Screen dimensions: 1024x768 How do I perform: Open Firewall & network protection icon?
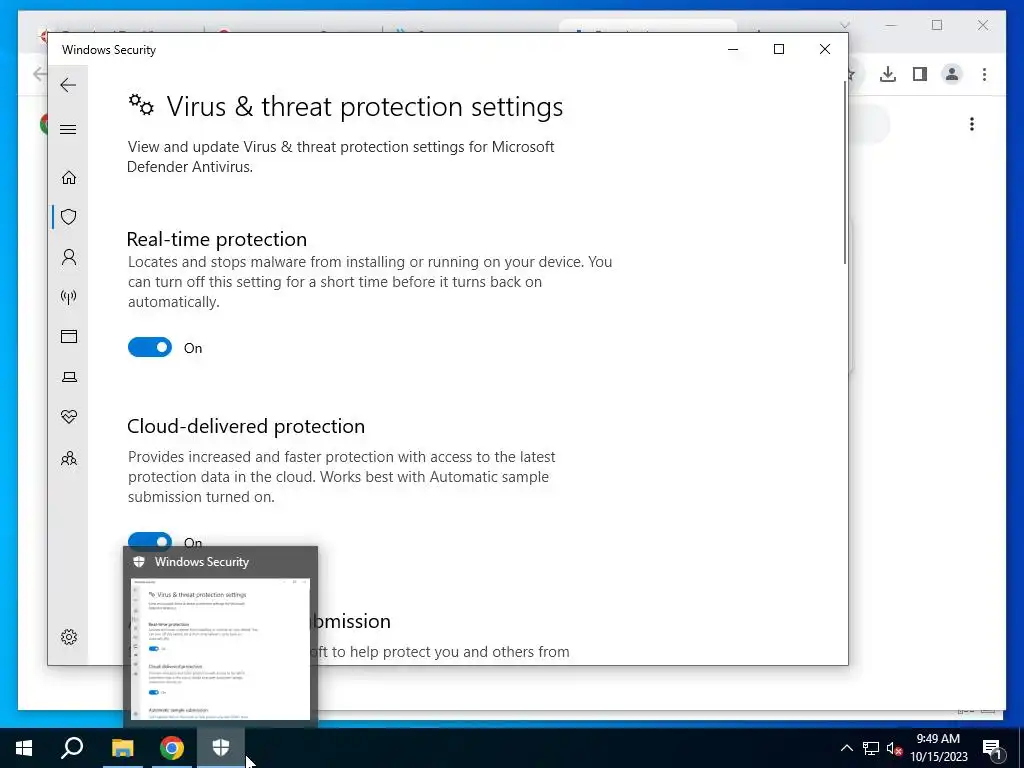tap(69, 297)
